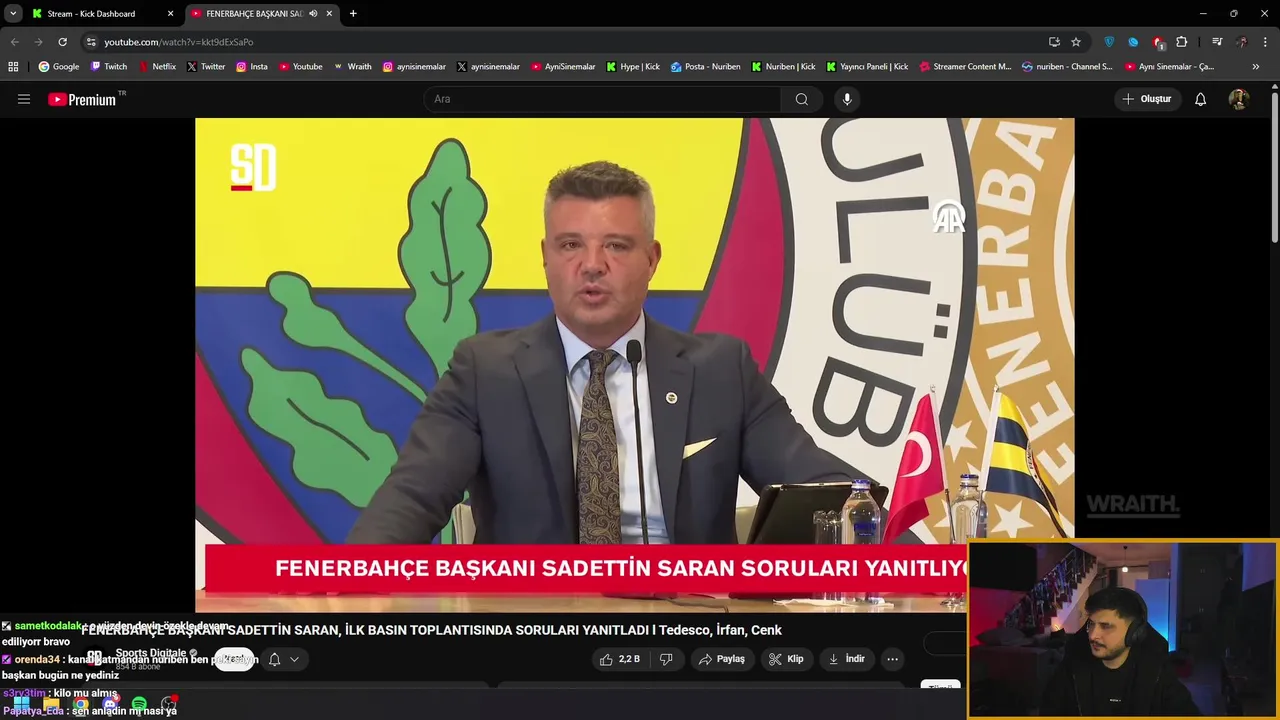Image resolution: width=1280 pixels, height=720 pixels.
Task: Open Youtube bookmark
Action: [x=300, y=67]
